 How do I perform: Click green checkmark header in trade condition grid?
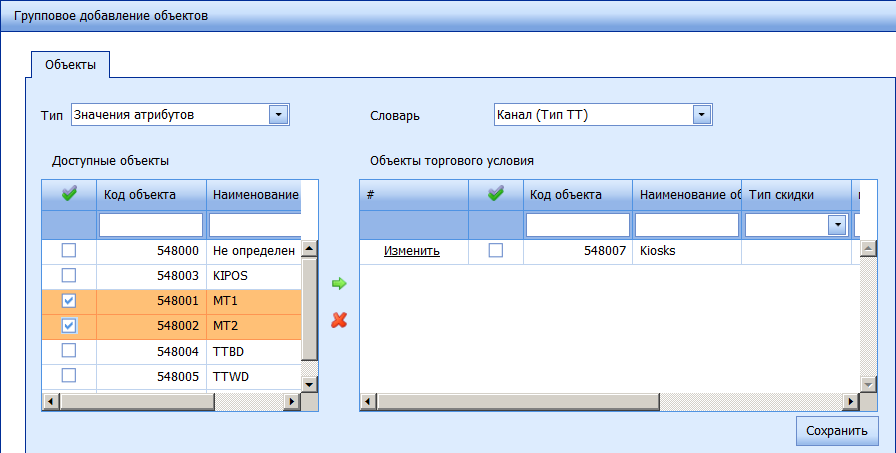click(x=496, y=195)
